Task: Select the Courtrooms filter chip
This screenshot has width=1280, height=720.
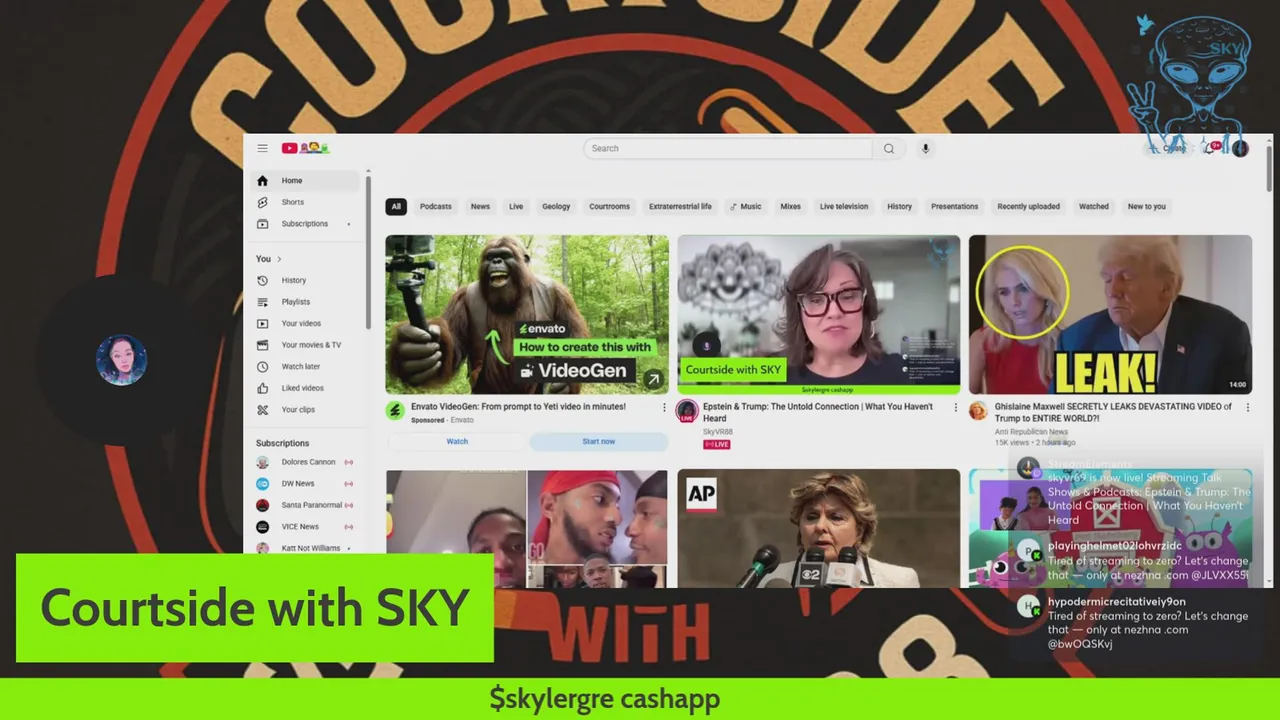Action: [609, 206]
